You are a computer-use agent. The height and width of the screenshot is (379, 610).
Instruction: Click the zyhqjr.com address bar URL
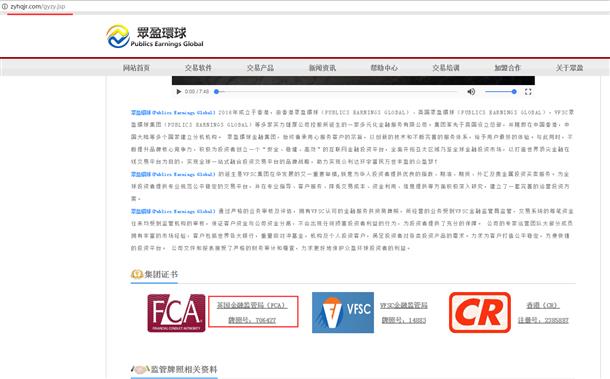38,7
